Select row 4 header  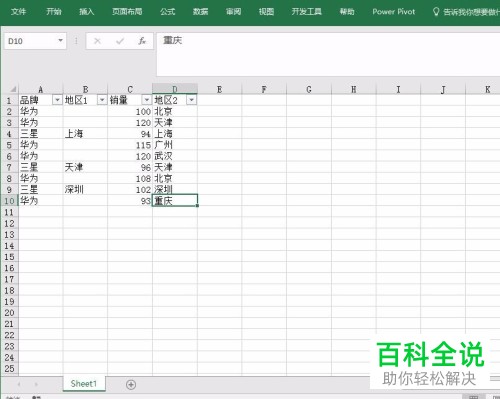9,134
